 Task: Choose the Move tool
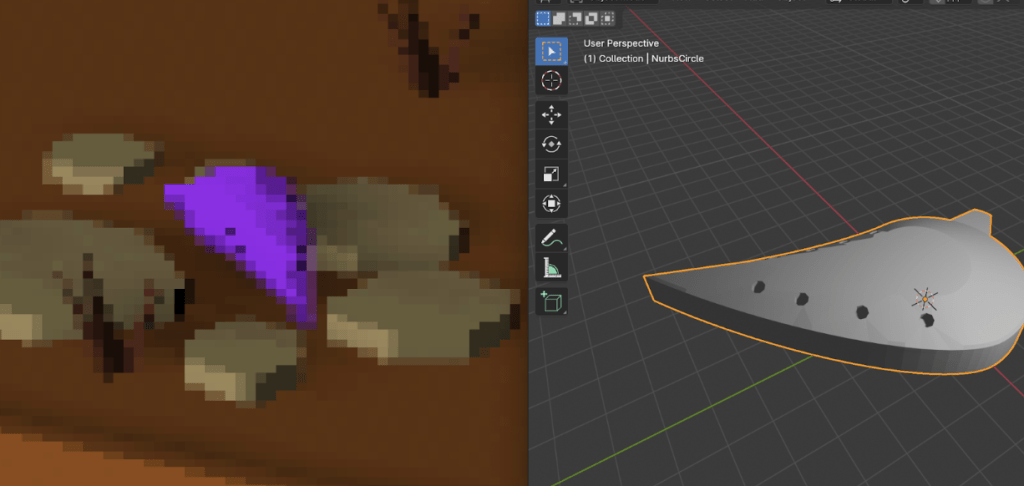click(551, 115)
